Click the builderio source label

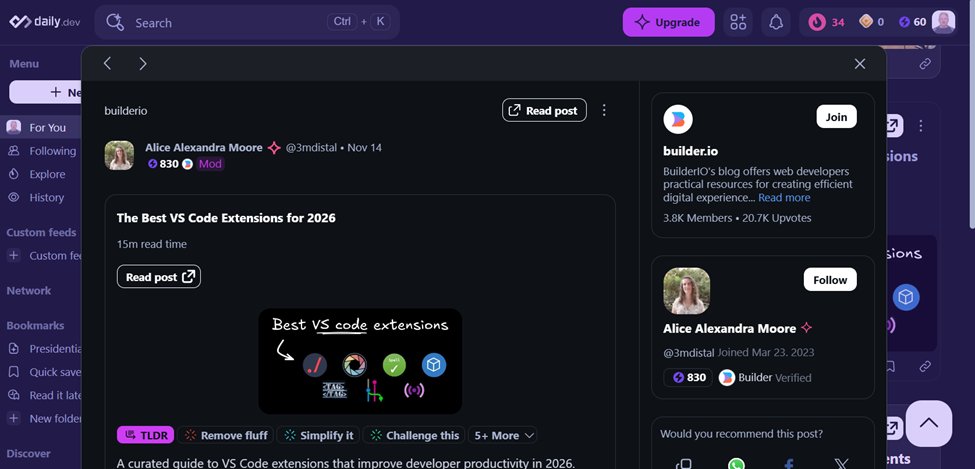[126, 111]
